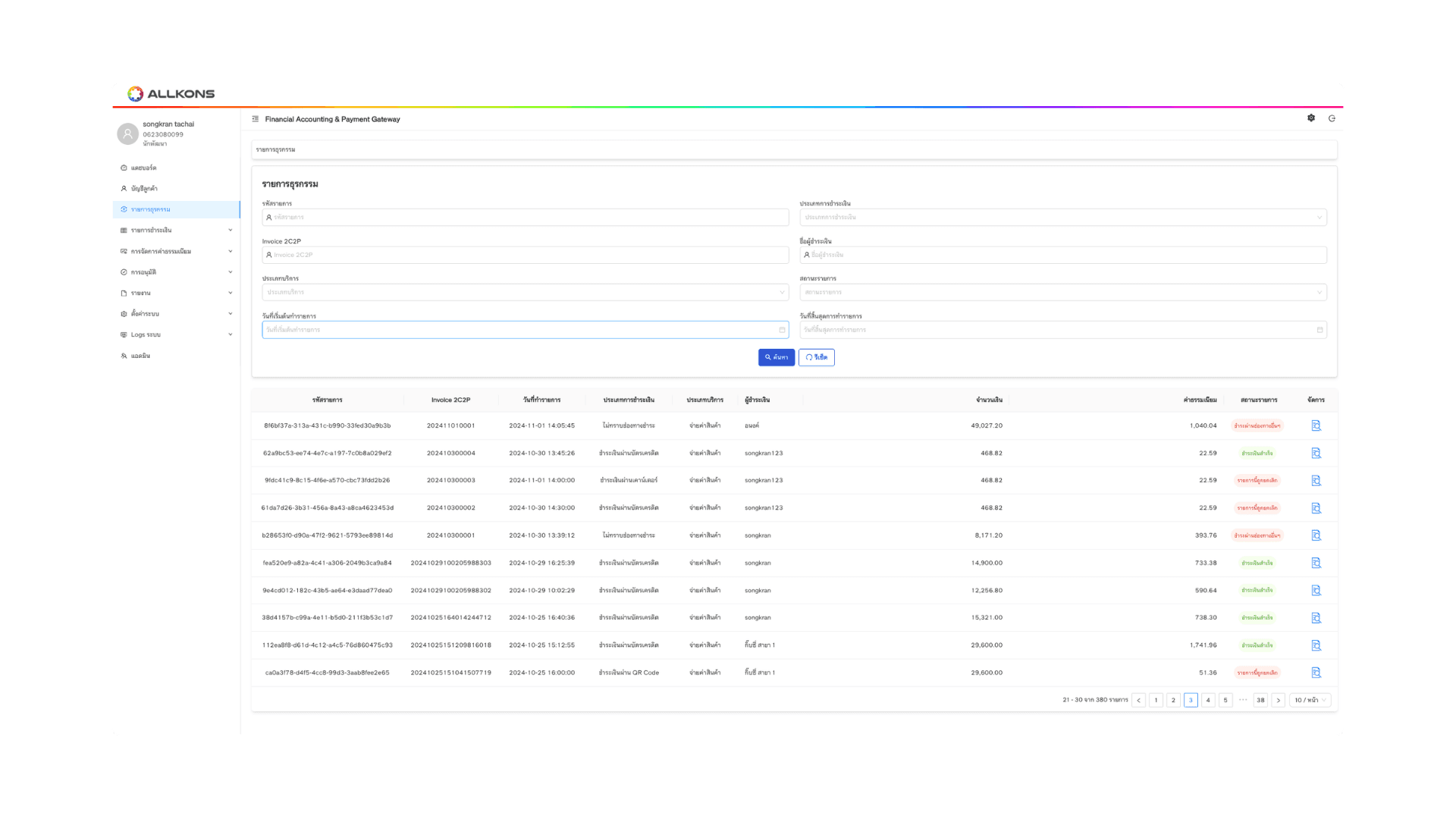Open view icon for the last table row
The width and height of the screenshot is (1456, 819).
point(1316,673)
